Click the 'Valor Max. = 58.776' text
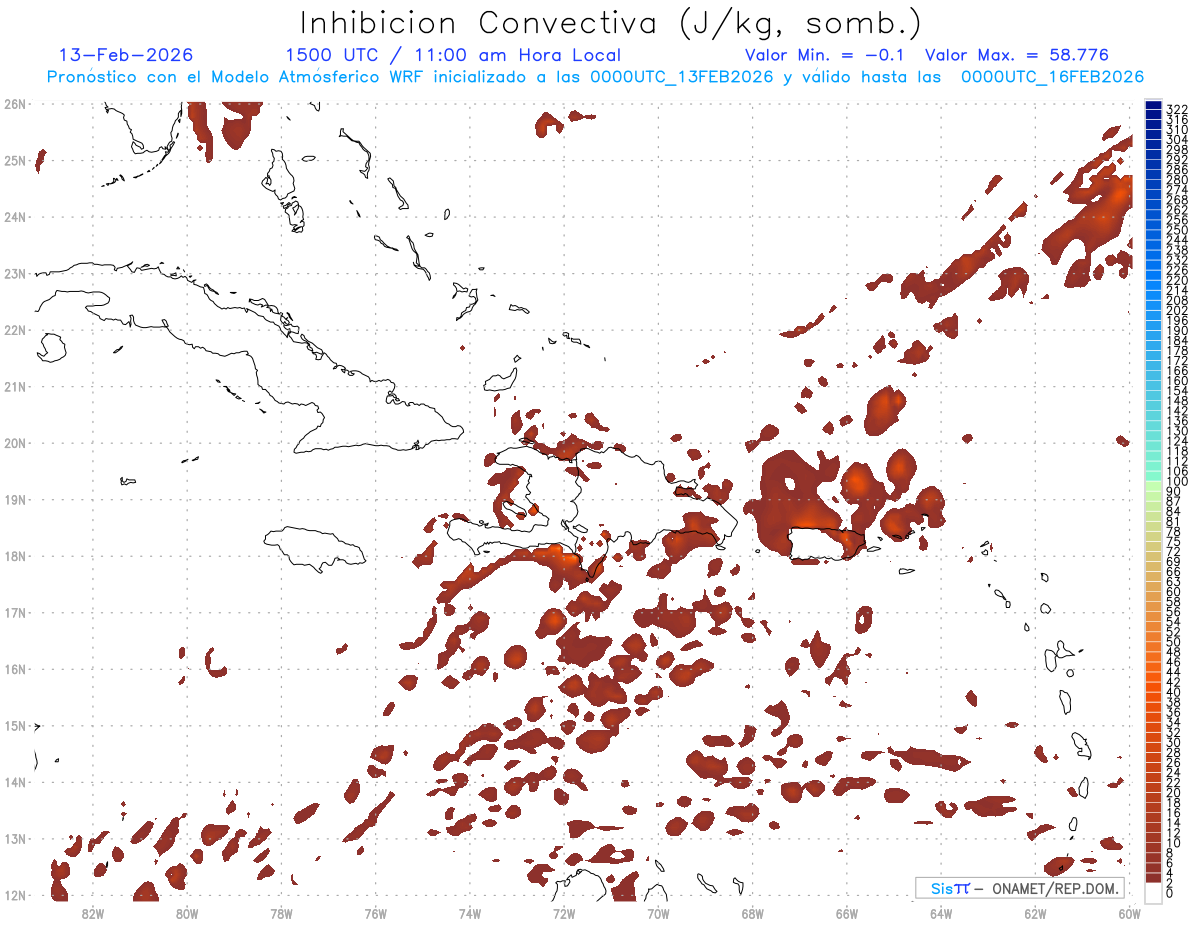The width and height of the screenshot is (1200, 927). [1017, 55]
